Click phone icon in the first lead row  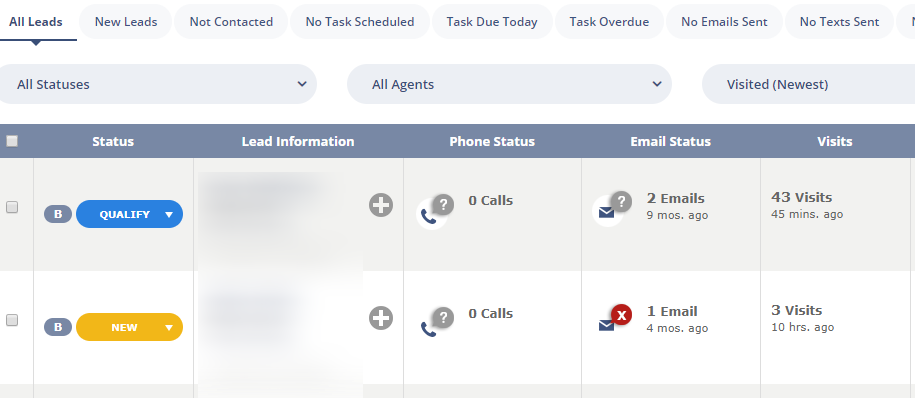click(429, 217)
